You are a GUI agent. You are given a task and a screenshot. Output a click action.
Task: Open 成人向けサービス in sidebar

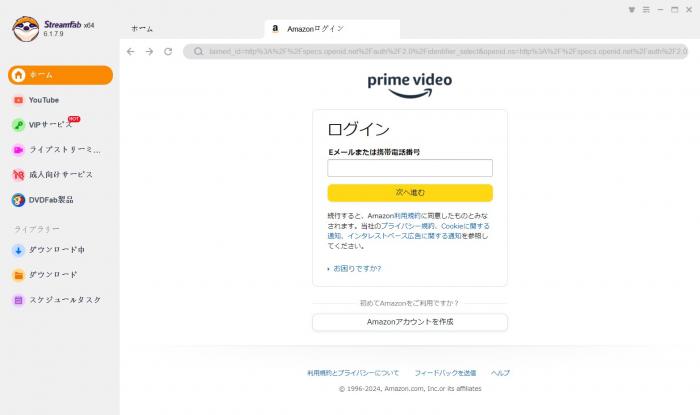pyautogui.click(x=60, y=175)
